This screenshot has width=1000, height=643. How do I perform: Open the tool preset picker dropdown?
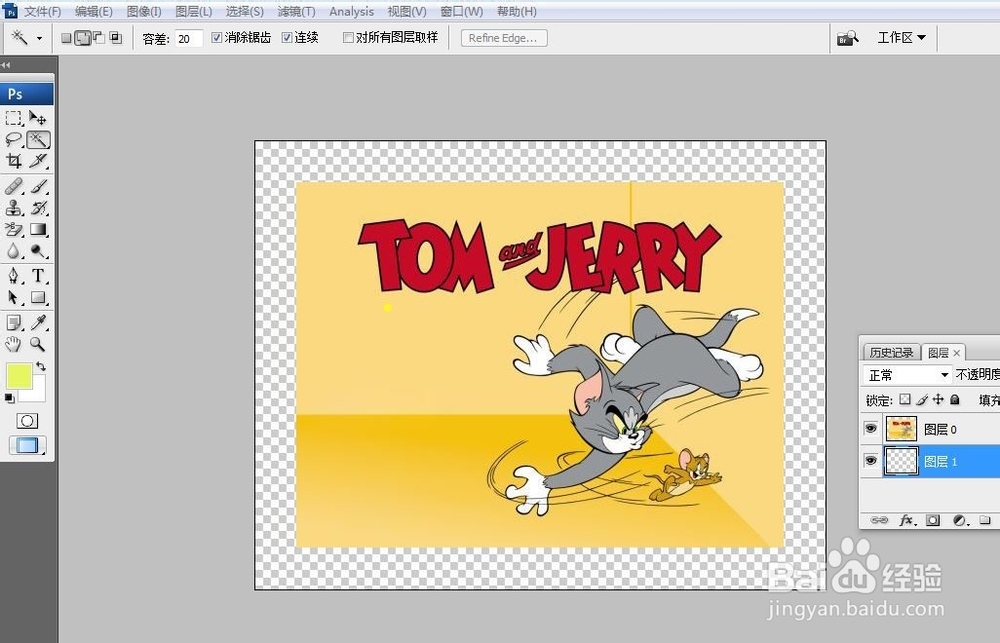(39, 38)
